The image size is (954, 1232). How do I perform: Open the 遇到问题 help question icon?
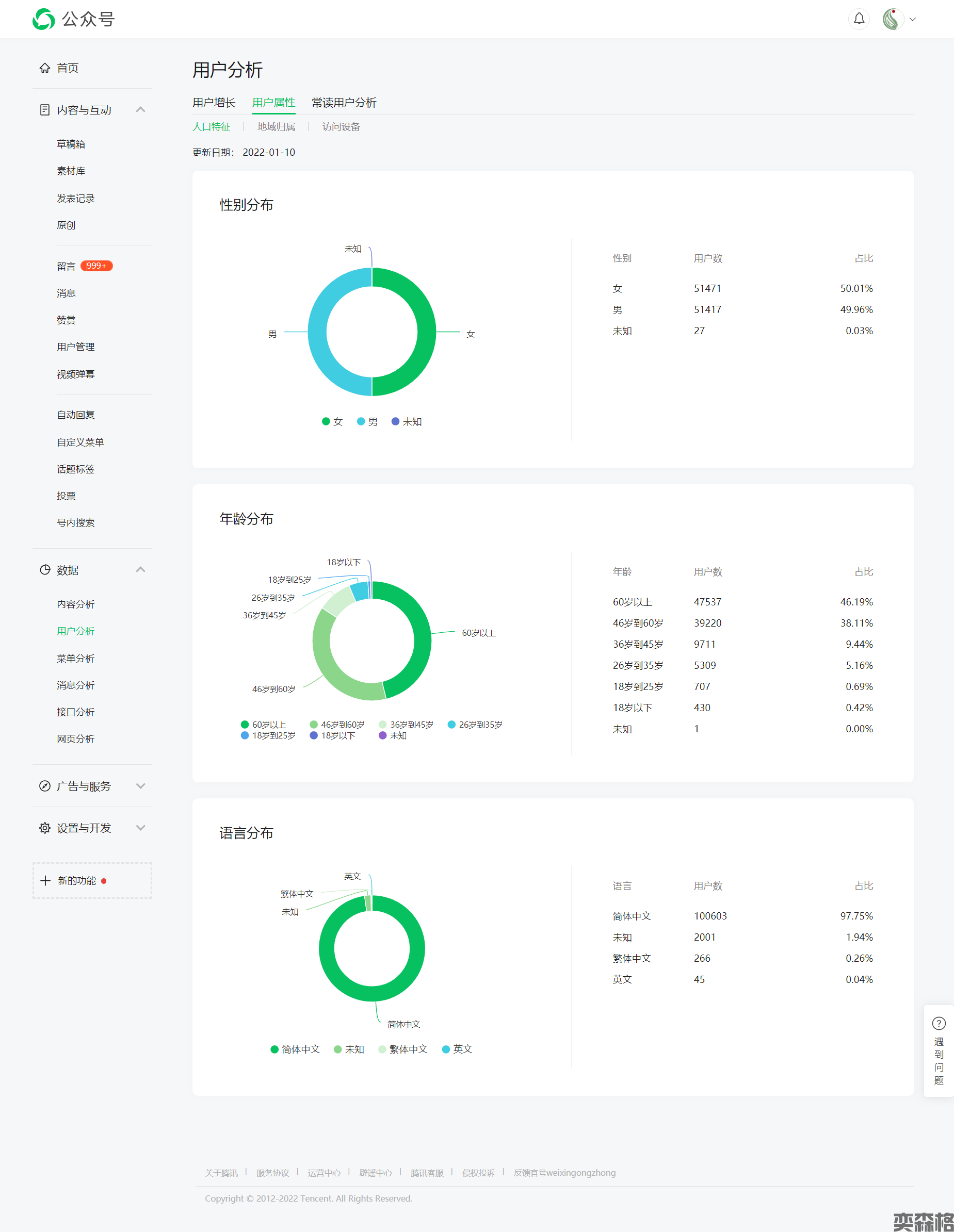pos(938,1023)
